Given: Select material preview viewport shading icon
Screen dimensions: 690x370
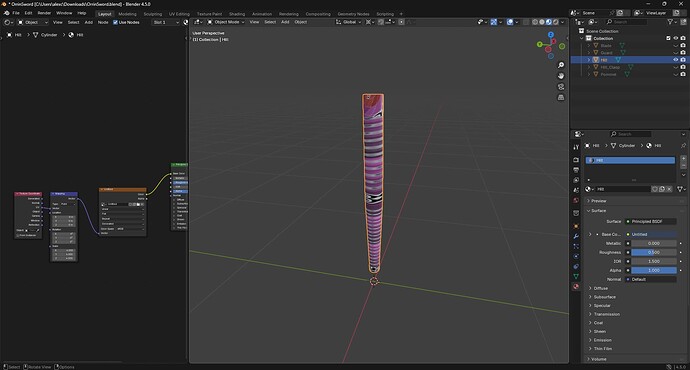Looking at the screenshot, I should pos(549,22).
